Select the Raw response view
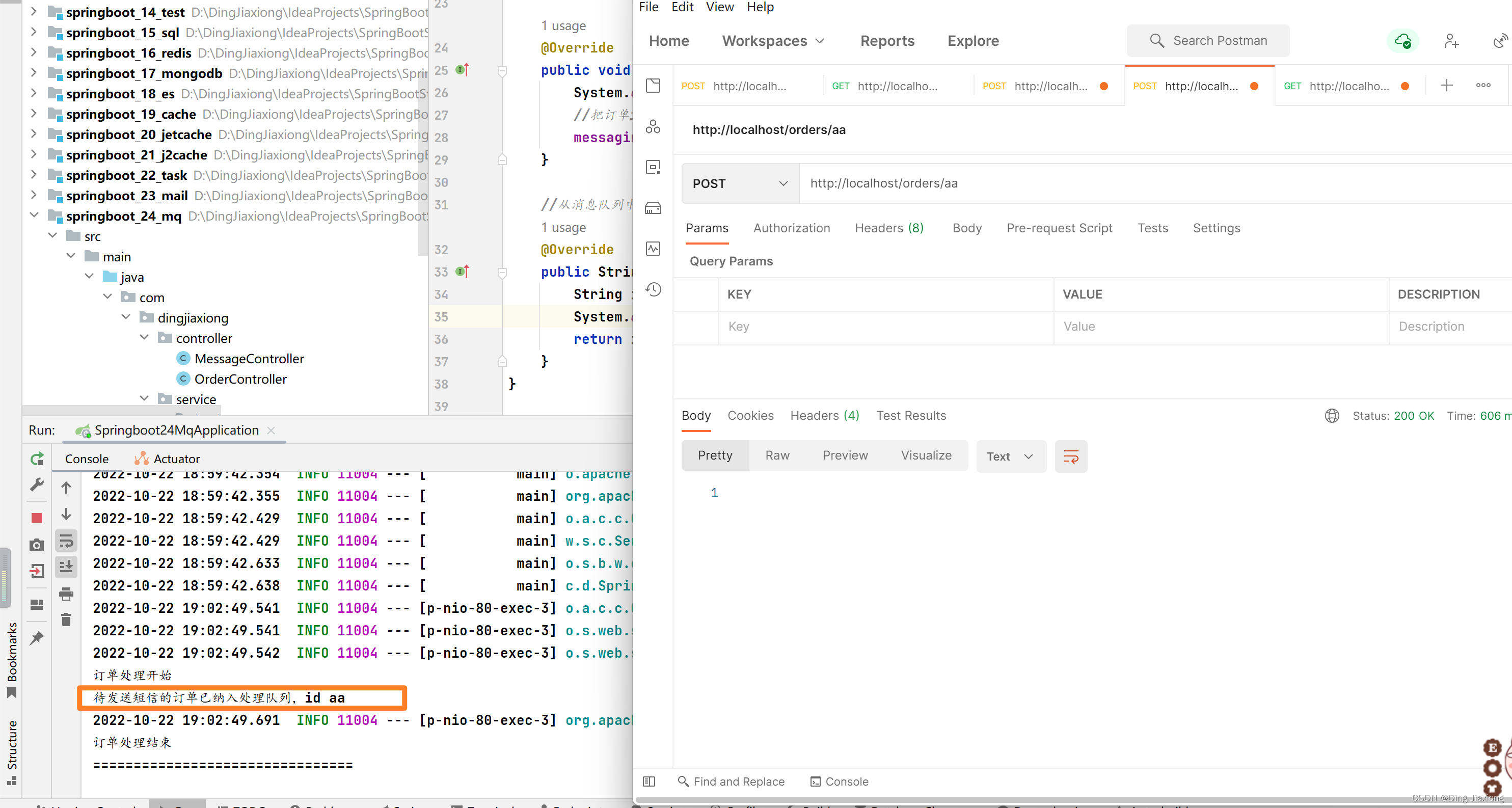 (777, 455)
